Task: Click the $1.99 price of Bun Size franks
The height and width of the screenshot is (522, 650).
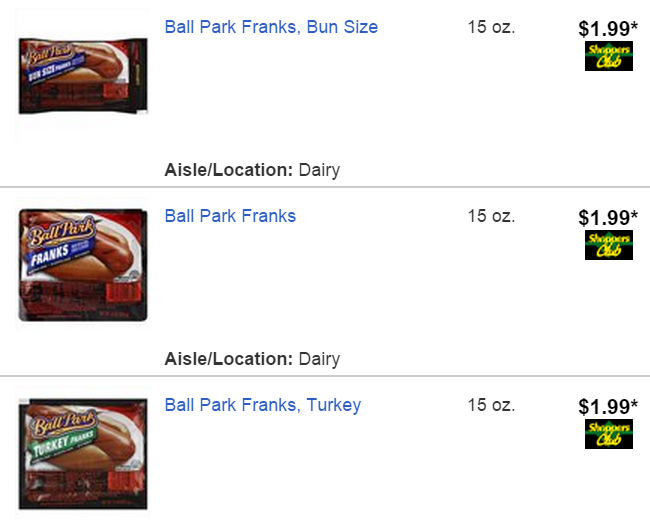Action: [x=607, y=29]
